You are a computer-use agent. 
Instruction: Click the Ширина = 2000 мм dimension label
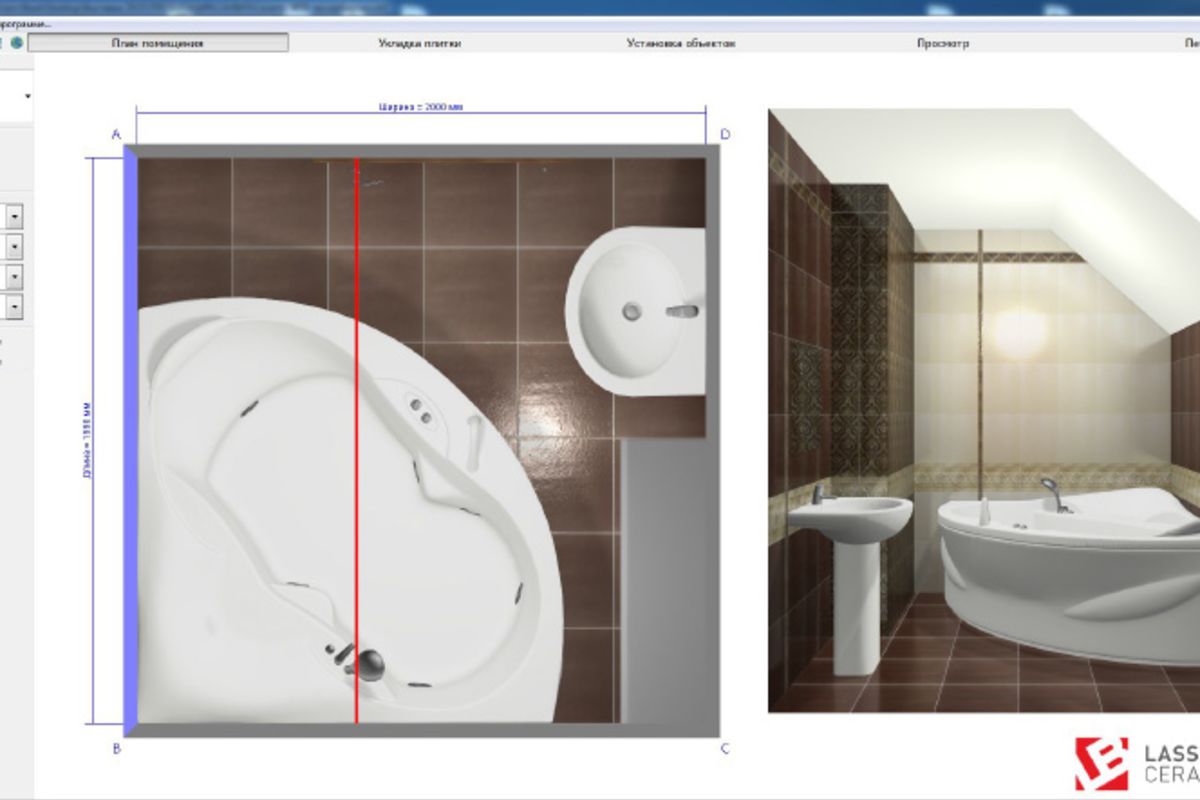(421, 106)
